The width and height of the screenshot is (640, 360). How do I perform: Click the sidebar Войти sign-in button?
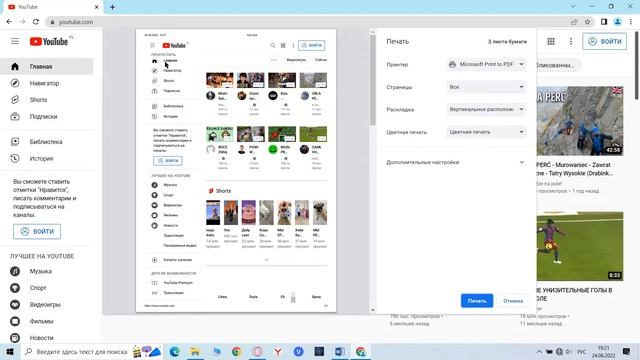click(x=37, y=231)
